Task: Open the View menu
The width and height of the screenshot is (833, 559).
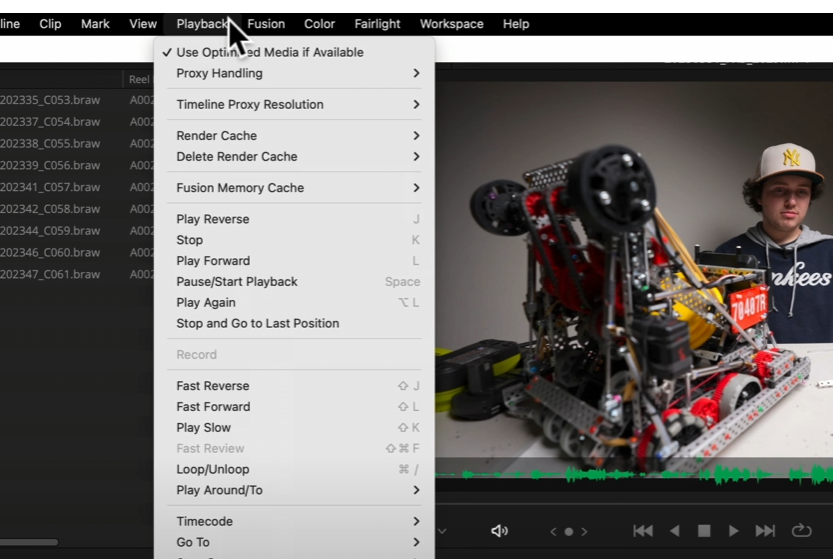Action: 143,24
